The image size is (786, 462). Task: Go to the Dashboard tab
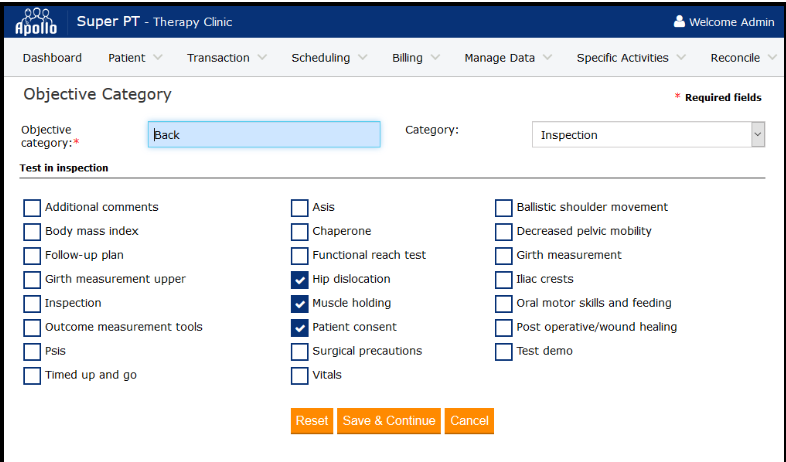point(52,58)
